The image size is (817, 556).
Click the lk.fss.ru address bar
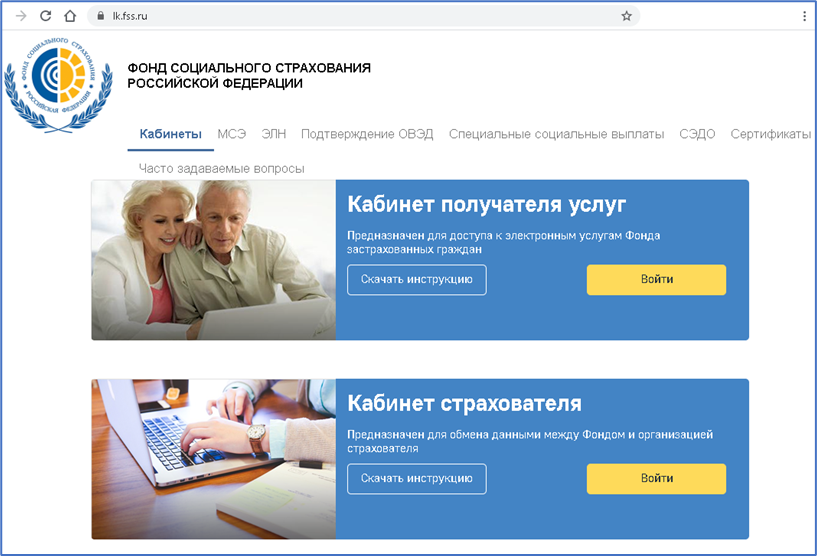tap(364, 16)
